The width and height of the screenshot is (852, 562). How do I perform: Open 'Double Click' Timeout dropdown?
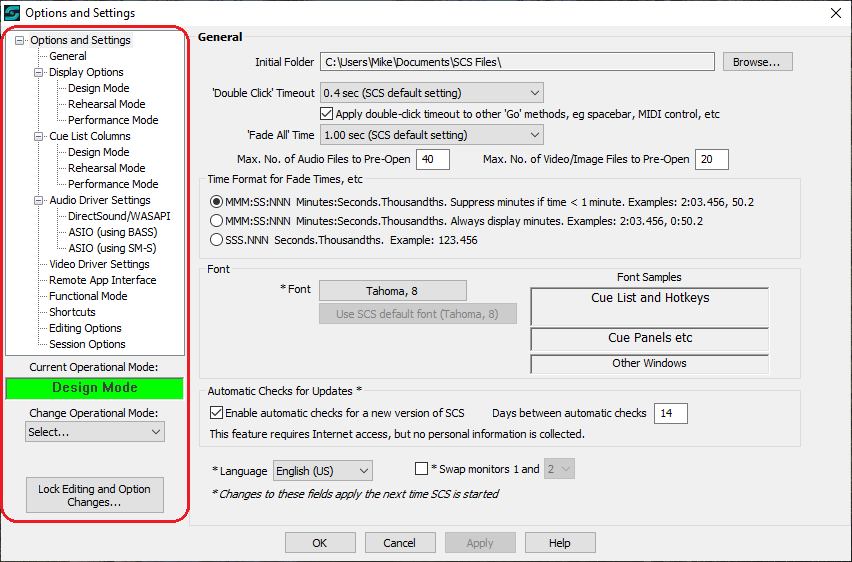pyautogui.click(x=432, y=93)
